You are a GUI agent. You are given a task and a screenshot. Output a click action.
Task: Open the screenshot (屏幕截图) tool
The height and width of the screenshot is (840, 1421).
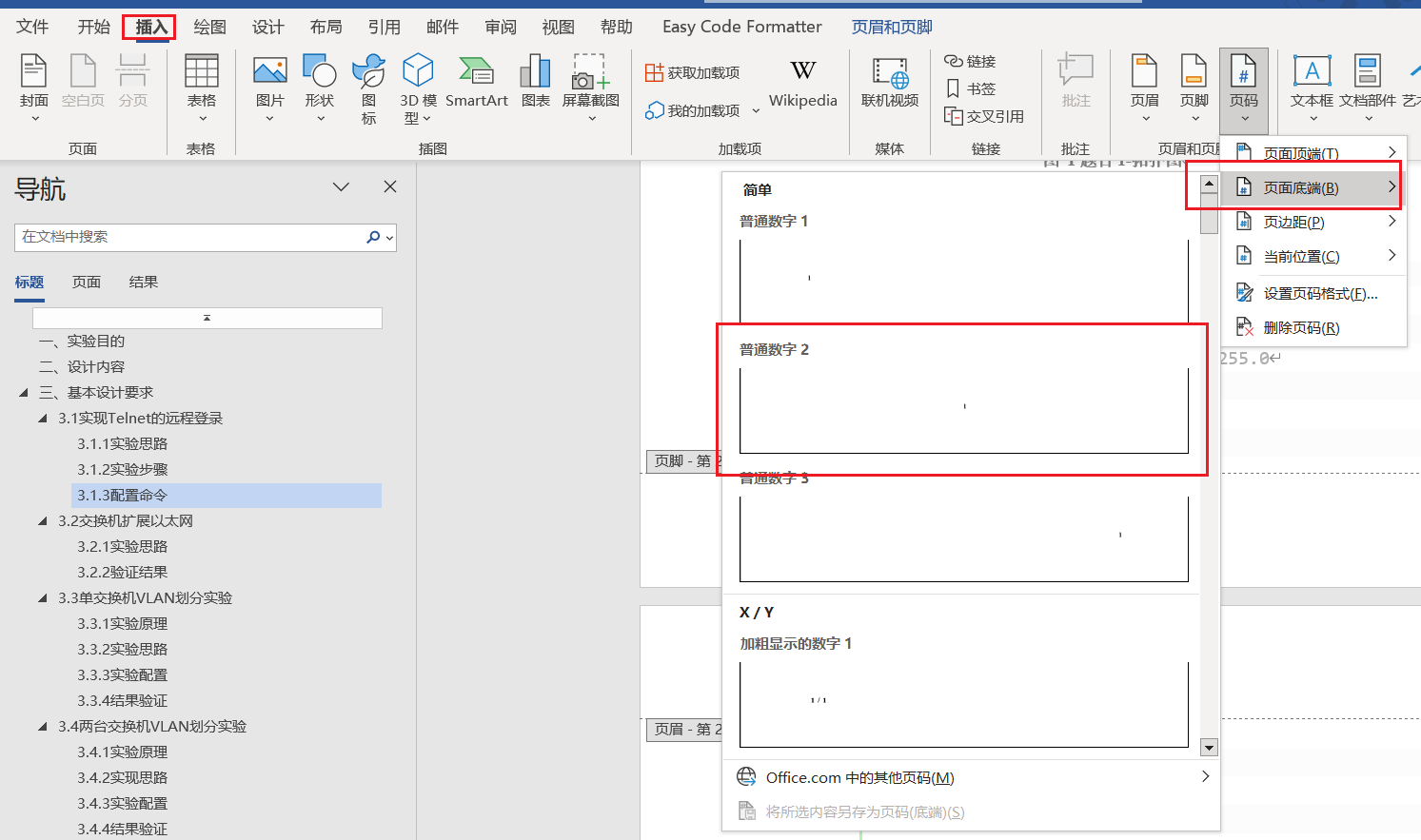click(591, 88)
